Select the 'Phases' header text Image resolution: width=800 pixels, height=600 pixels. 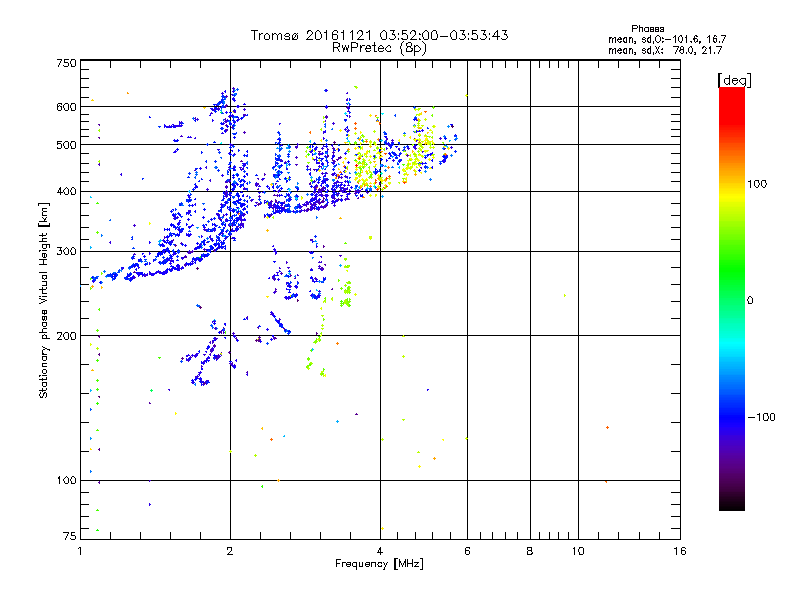pyautogui.click(x=647, y=29)
